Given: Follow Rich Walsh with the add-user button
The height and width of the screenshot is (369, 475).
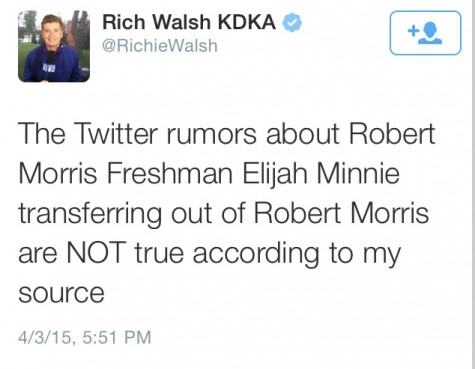Looking at the screenshot, I should coord(425,33).
